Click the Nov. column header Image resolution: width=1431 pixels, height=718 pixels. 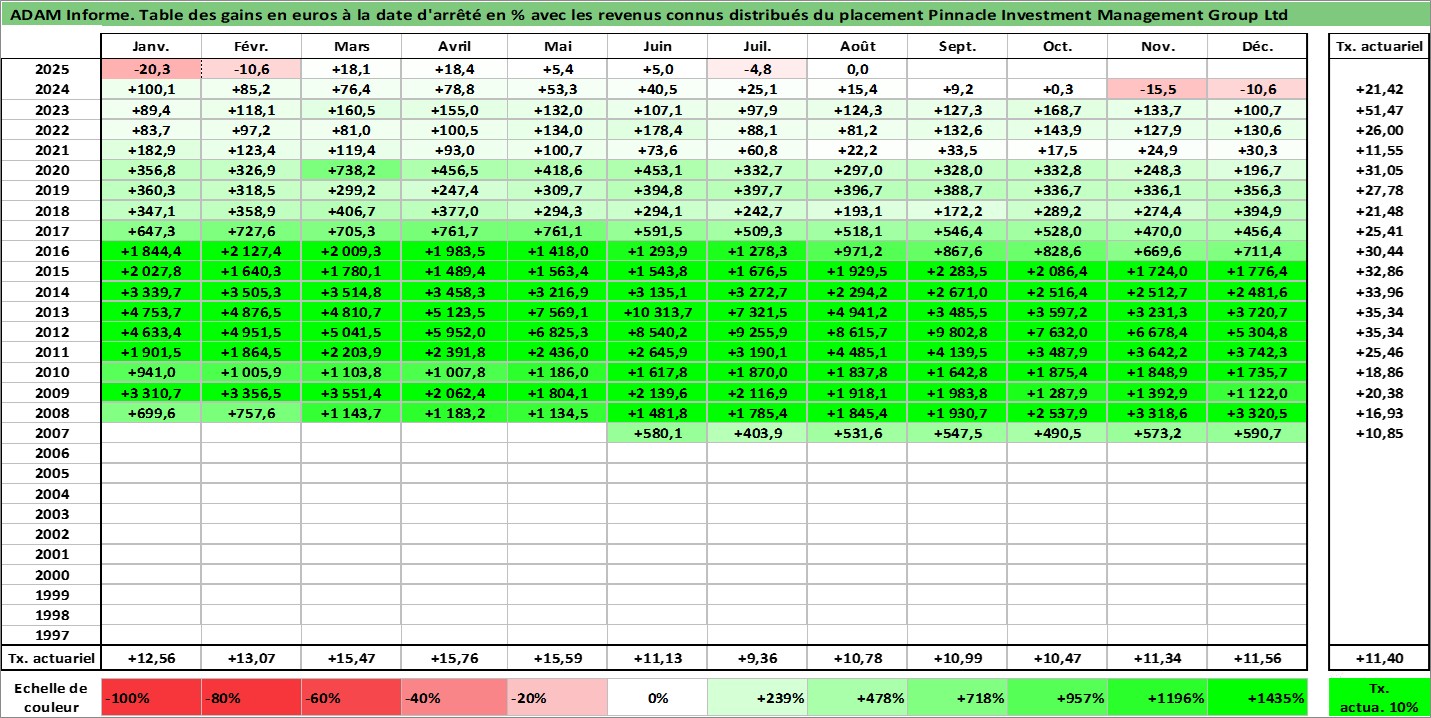[1158, 47]
